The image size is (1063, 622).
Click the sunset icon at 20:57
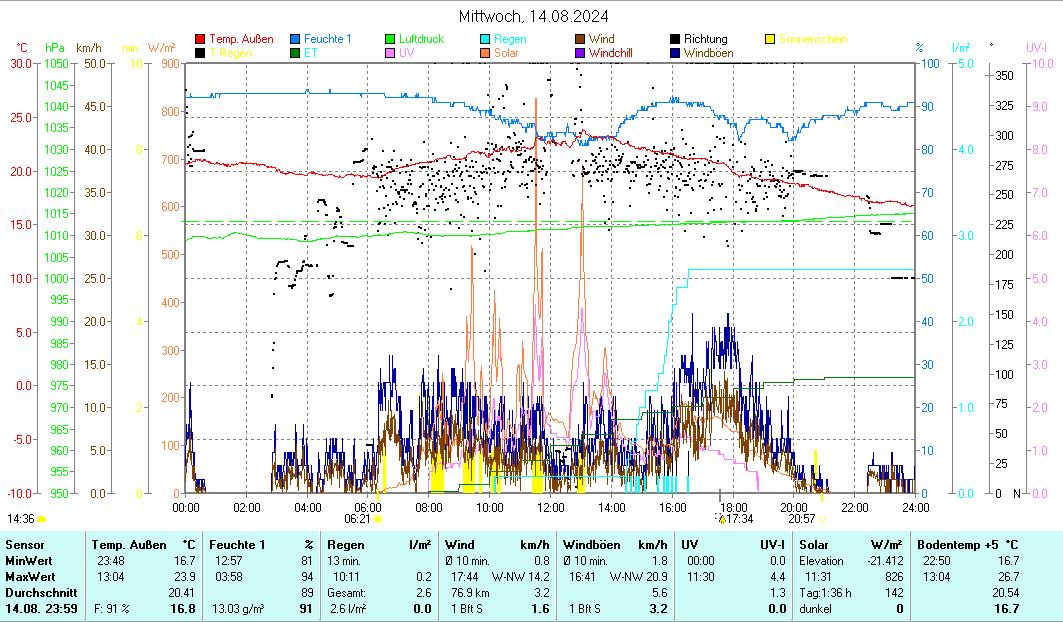click(x=822, y=519)
